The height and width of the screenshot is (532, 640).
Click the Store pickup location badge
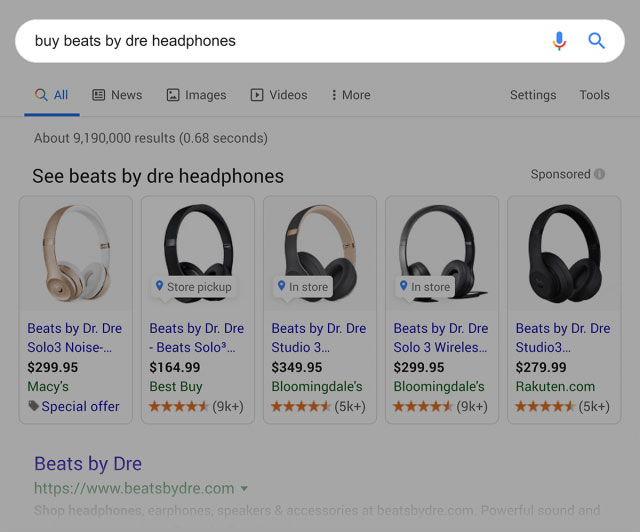click(194, 287)
